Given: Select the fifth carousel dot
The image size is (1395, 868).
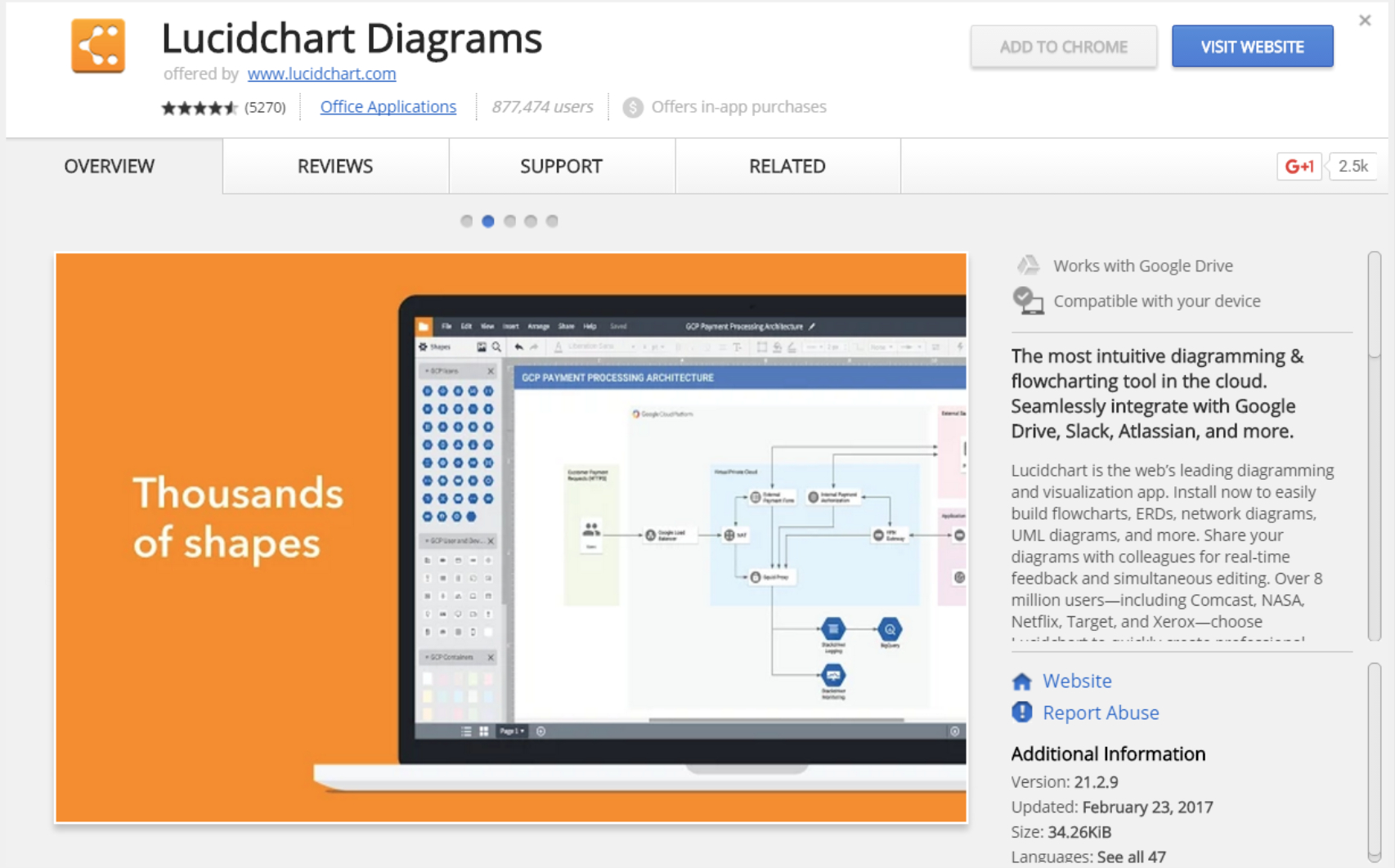Looking at the screenshot, I should click(x=552, y=221).
